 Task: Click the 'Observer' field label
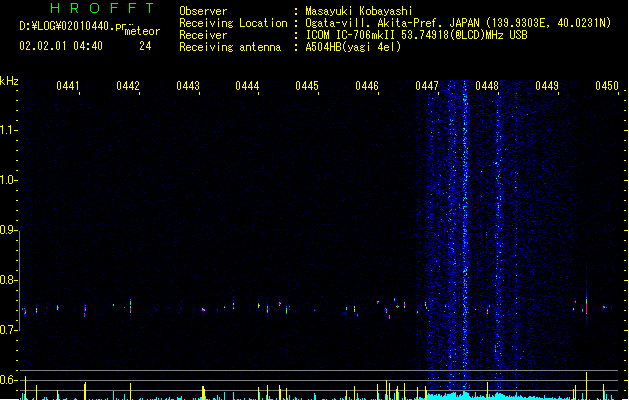pyautogui.click(x=203, y=11)
